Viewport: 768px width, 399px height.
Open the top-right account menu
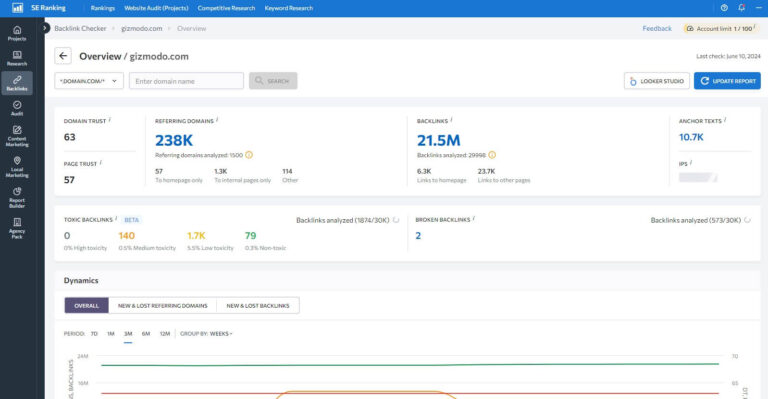pos(758,8)
